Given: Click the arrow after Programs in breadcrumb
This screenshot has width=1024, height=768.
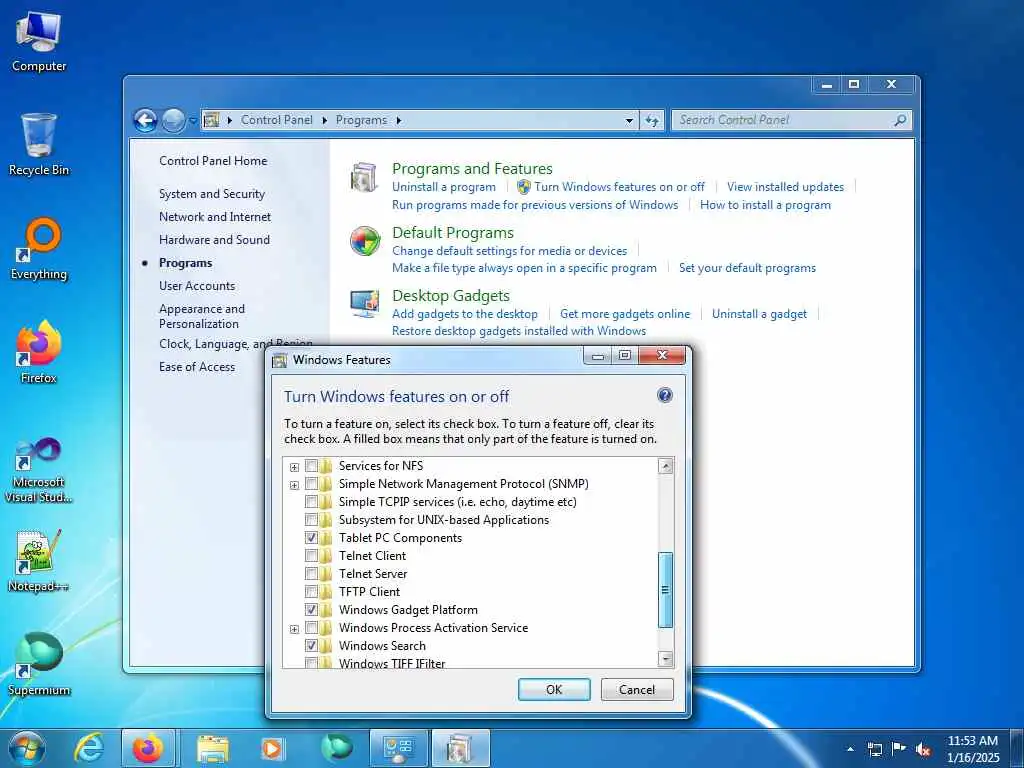Looking at the screenshot, I should pos(398,120).
